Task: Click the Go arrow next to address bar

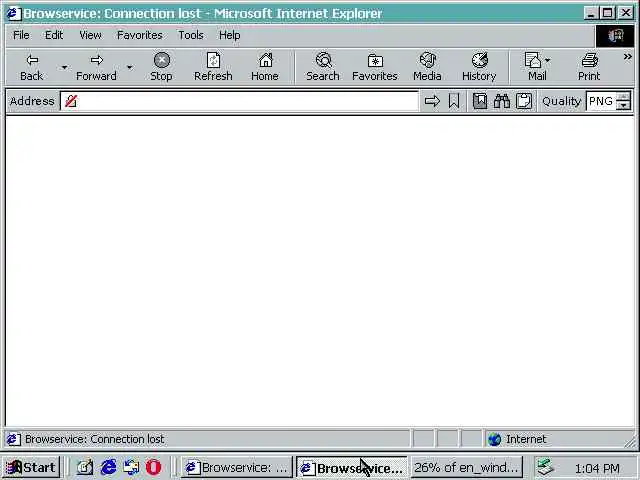Action: pyautogui.click(x=432, y=101)
